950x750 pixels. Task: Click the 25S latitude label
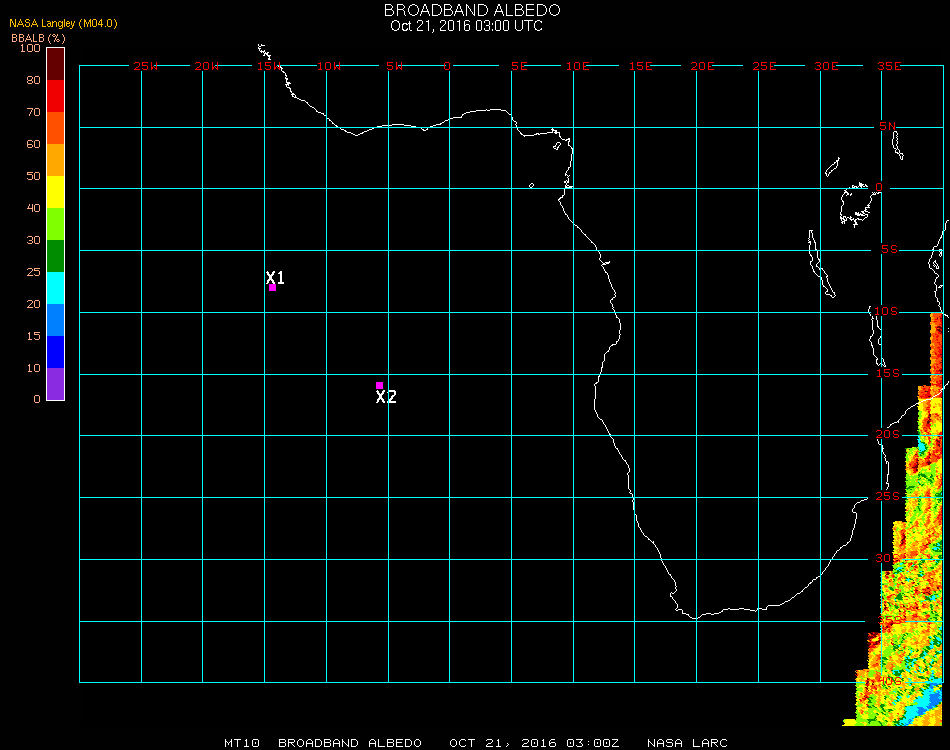point(888,496)
